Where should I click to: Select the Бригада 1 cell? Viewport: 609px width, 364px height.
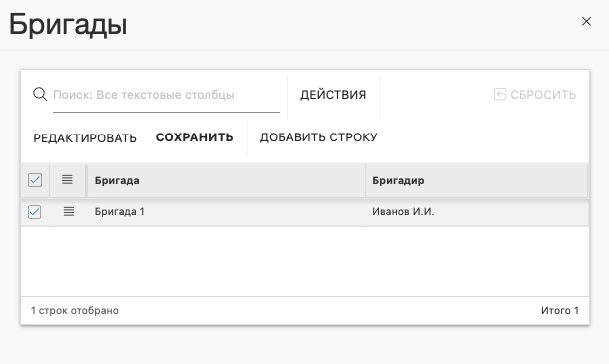226,212
